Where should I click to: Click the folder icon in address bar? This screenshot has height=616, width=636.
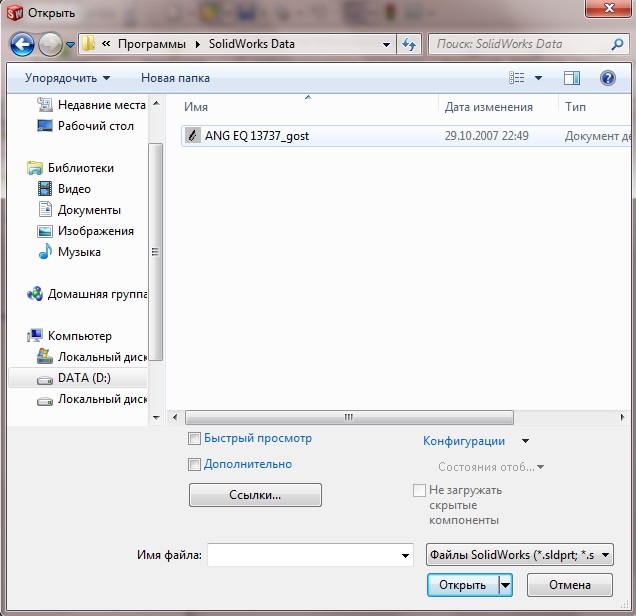point(88,44)
